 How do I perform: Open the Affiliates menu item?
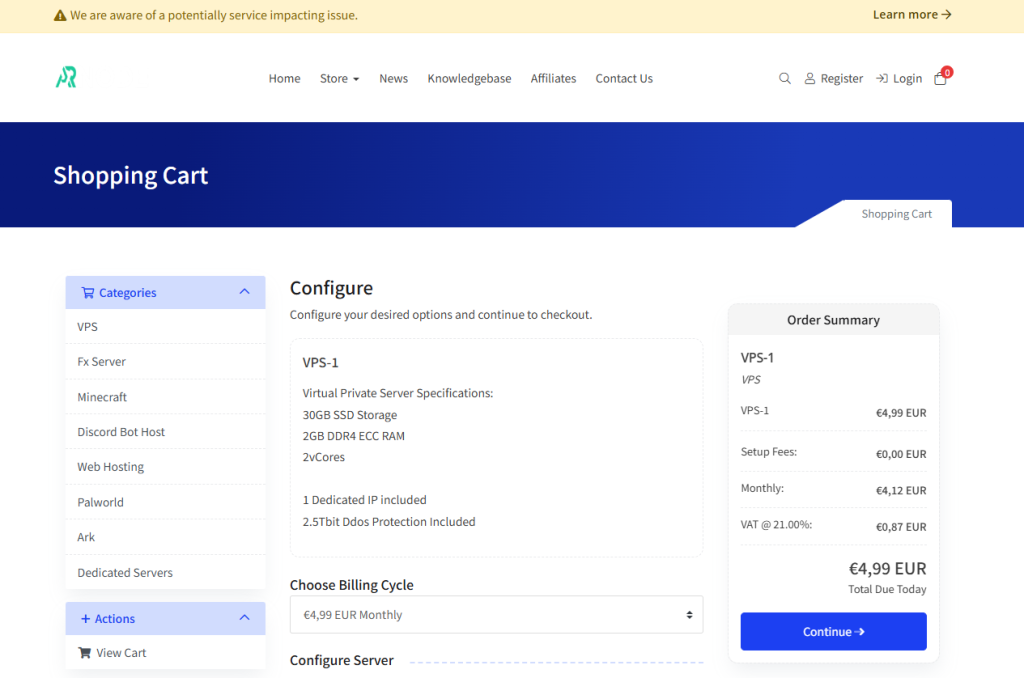[x=553, y=79]
